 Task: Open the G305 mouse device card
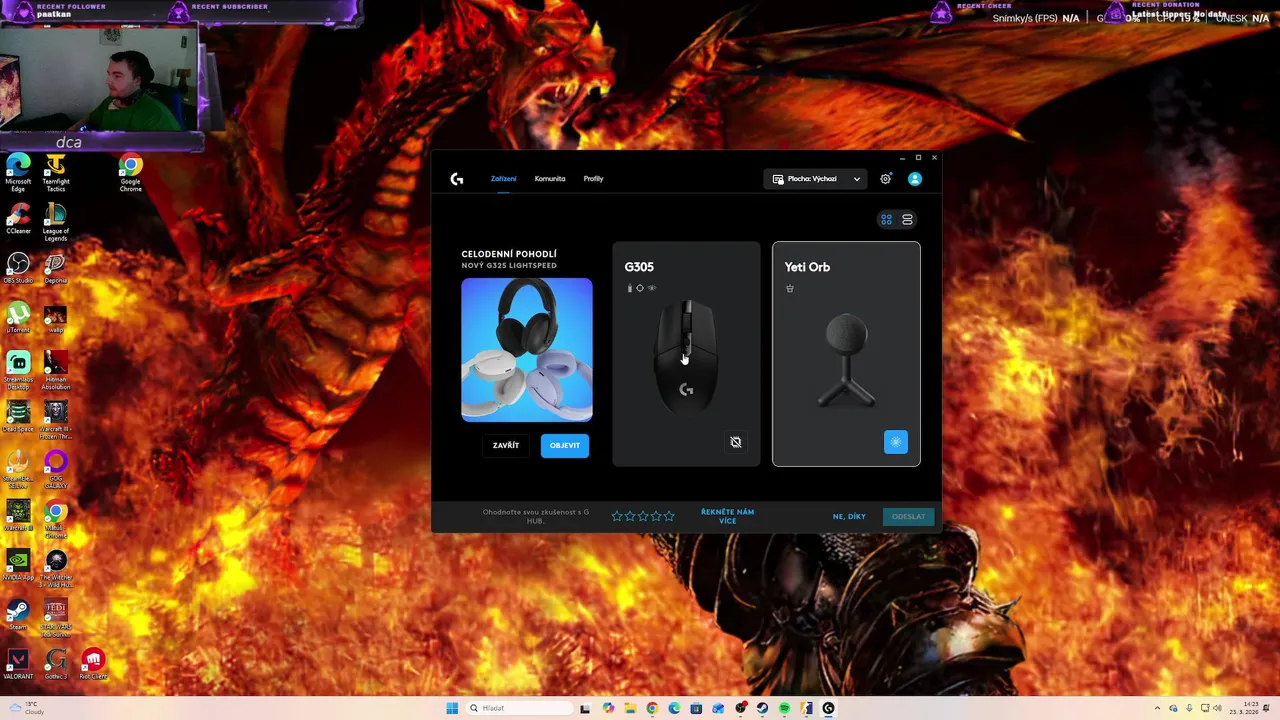coord(686,354)
